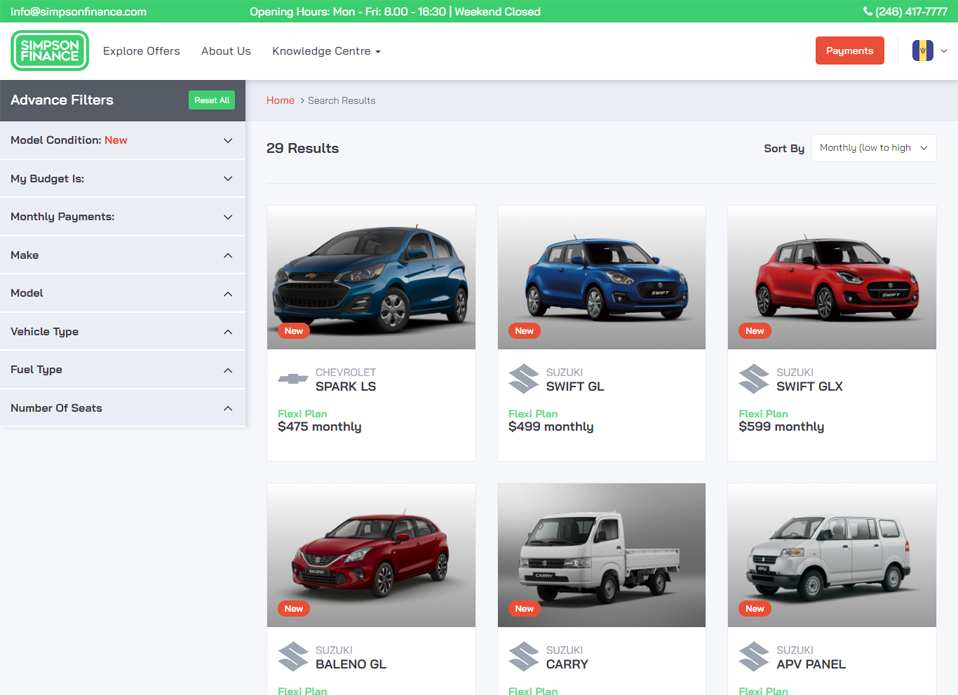Open the Suzuki APV Panel van photo

pyautogui.click(x=832, y=555)
